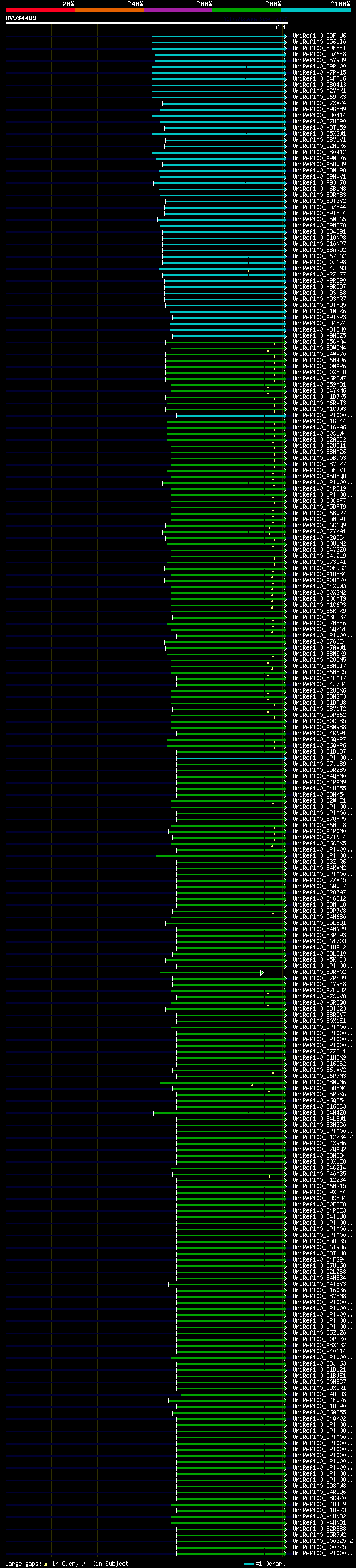Click the UniRef100_A1D7K5 hit label
Screen dimensions: 356x1568
tap(319, 397)
